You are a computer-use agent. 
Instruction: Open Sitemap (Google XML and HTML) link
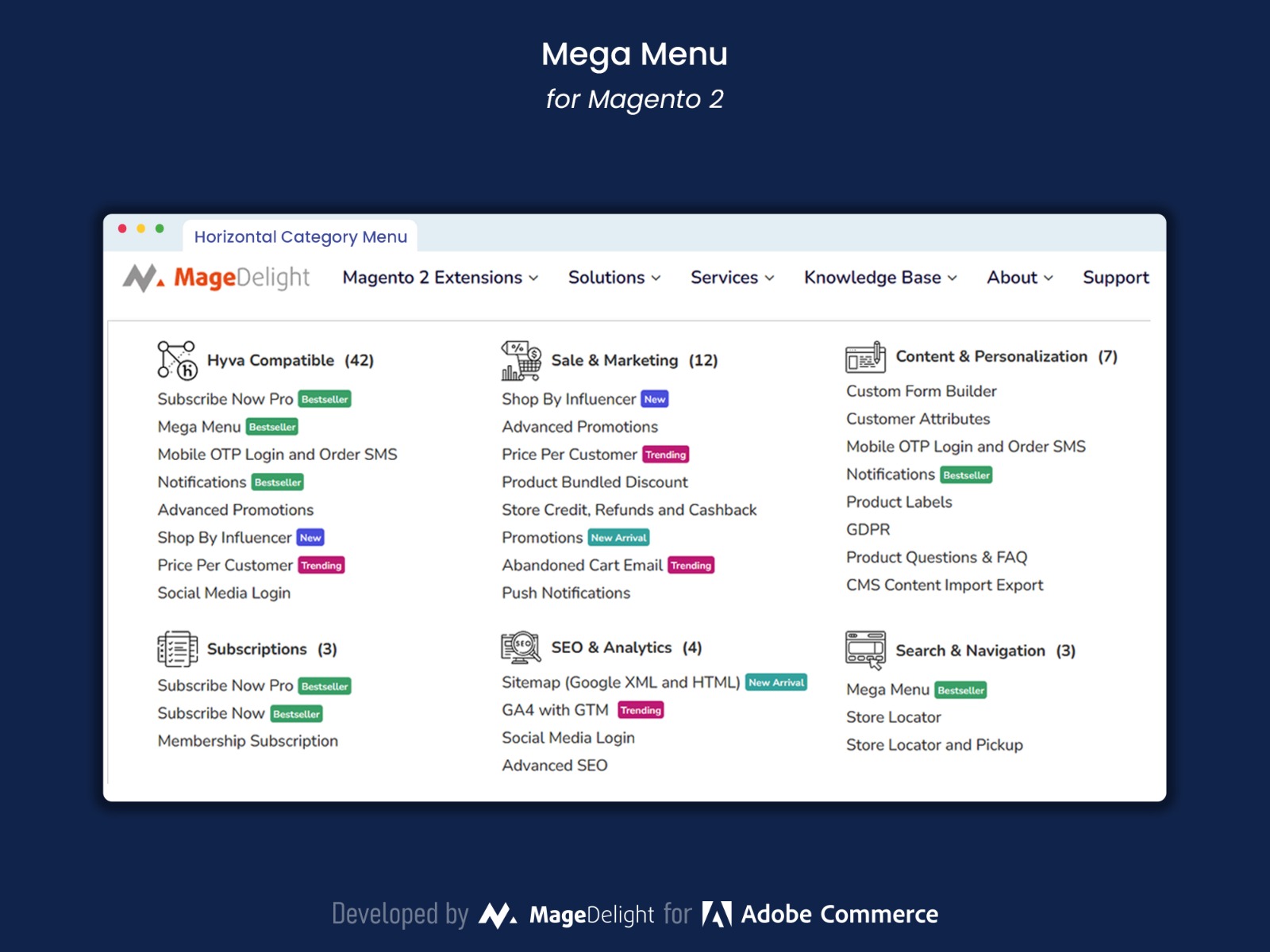[621, 682]
